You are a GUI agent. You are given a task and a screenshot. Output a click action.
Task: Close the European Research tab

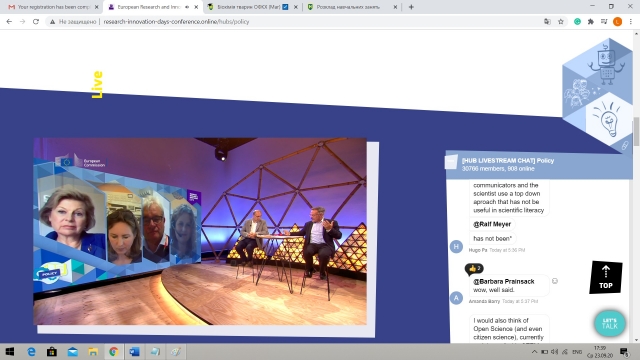coord(196,7)
